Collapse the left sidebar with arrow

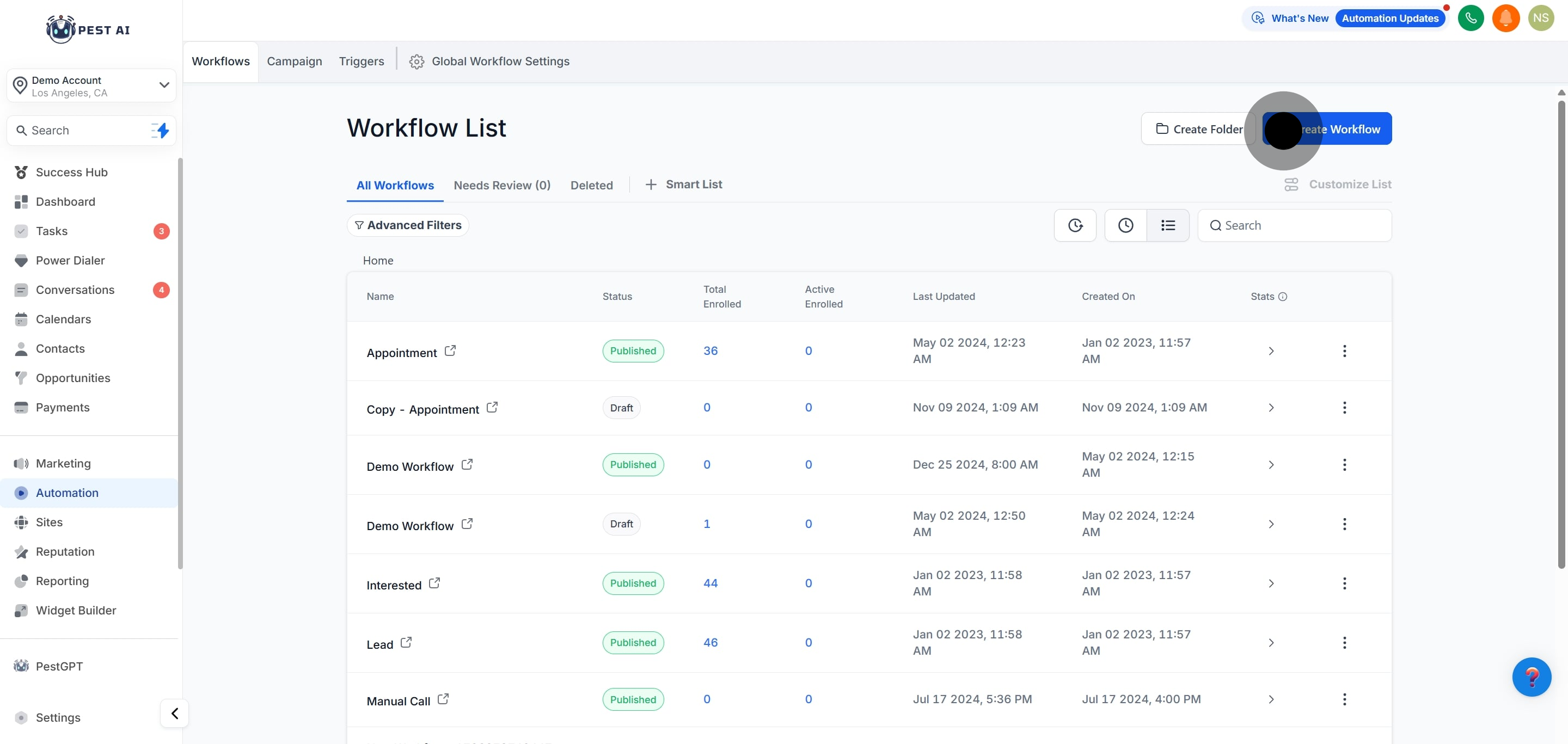pos(175,713)
